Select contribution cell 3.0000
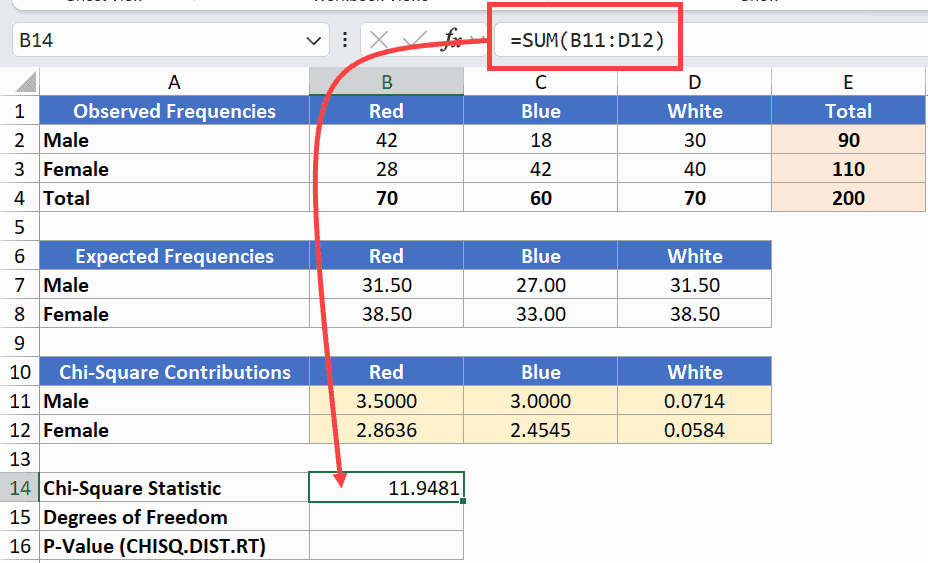Screen dimensions: 928x563 tap(540, 401)
